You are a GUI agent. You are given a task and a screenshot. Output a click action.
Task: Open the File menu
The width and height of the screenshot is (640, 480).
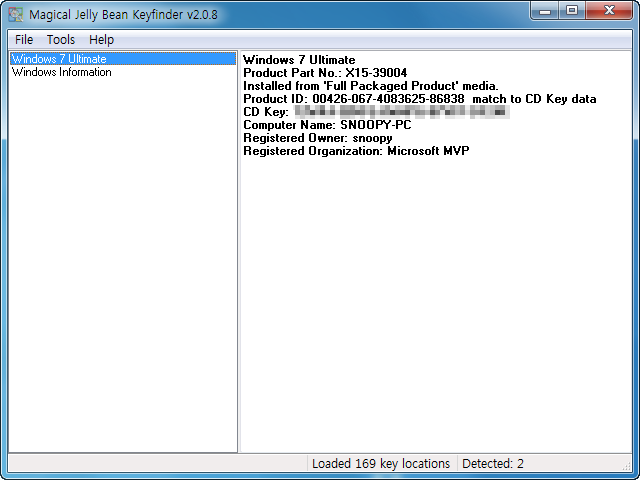pos(24,40)
